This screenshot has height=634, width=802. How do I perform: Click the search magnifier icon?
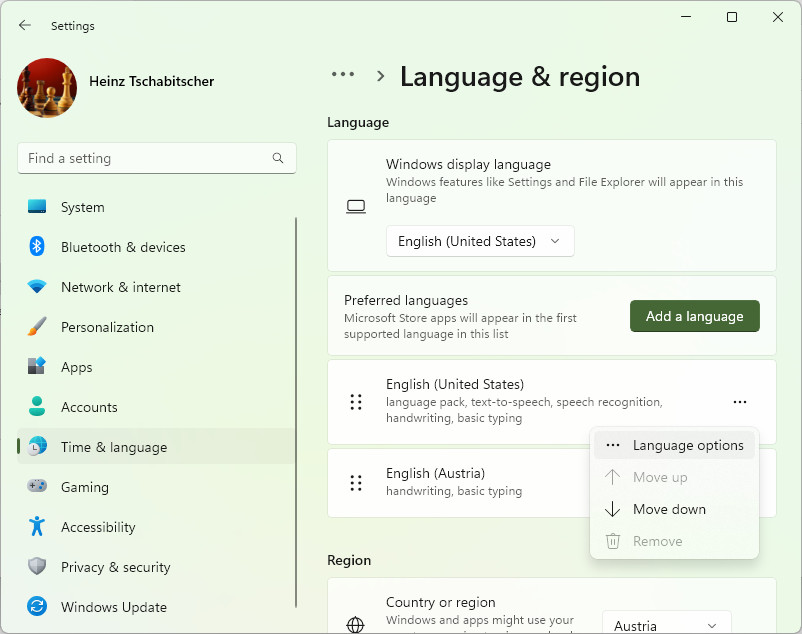[x=278, y=158]
